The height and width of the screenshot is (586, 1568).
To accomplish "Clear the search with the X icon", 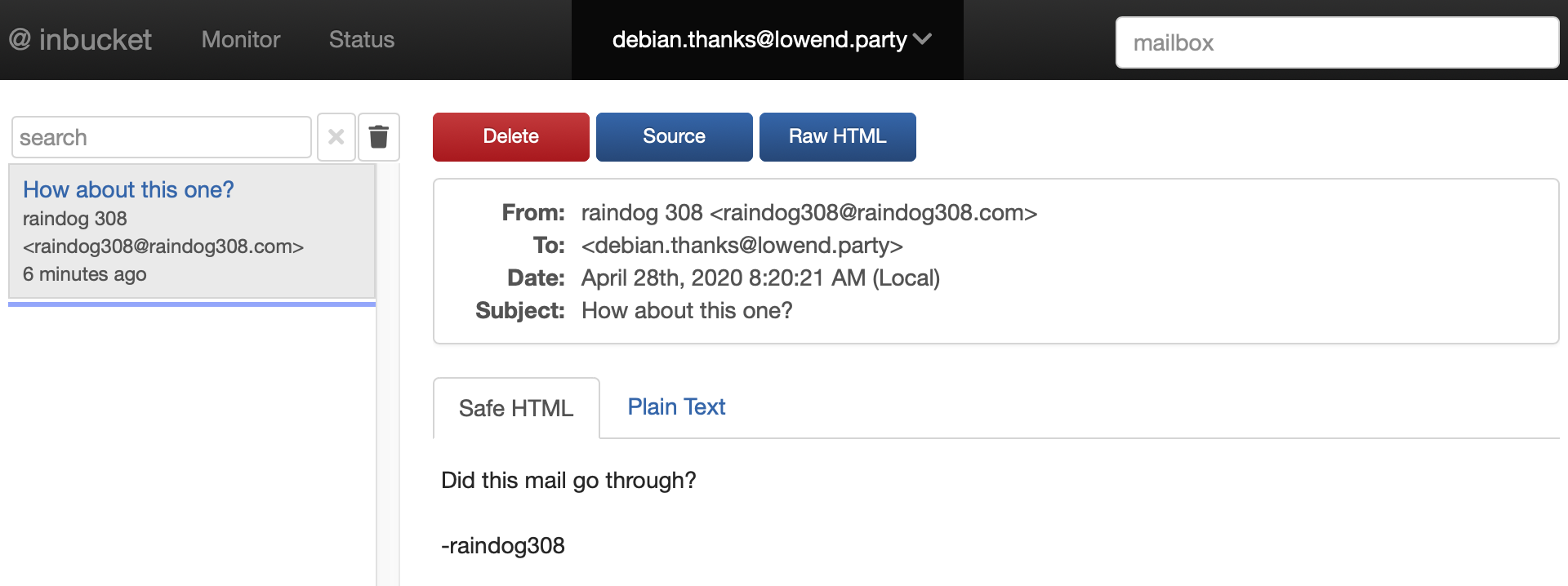I will [336, 136].
